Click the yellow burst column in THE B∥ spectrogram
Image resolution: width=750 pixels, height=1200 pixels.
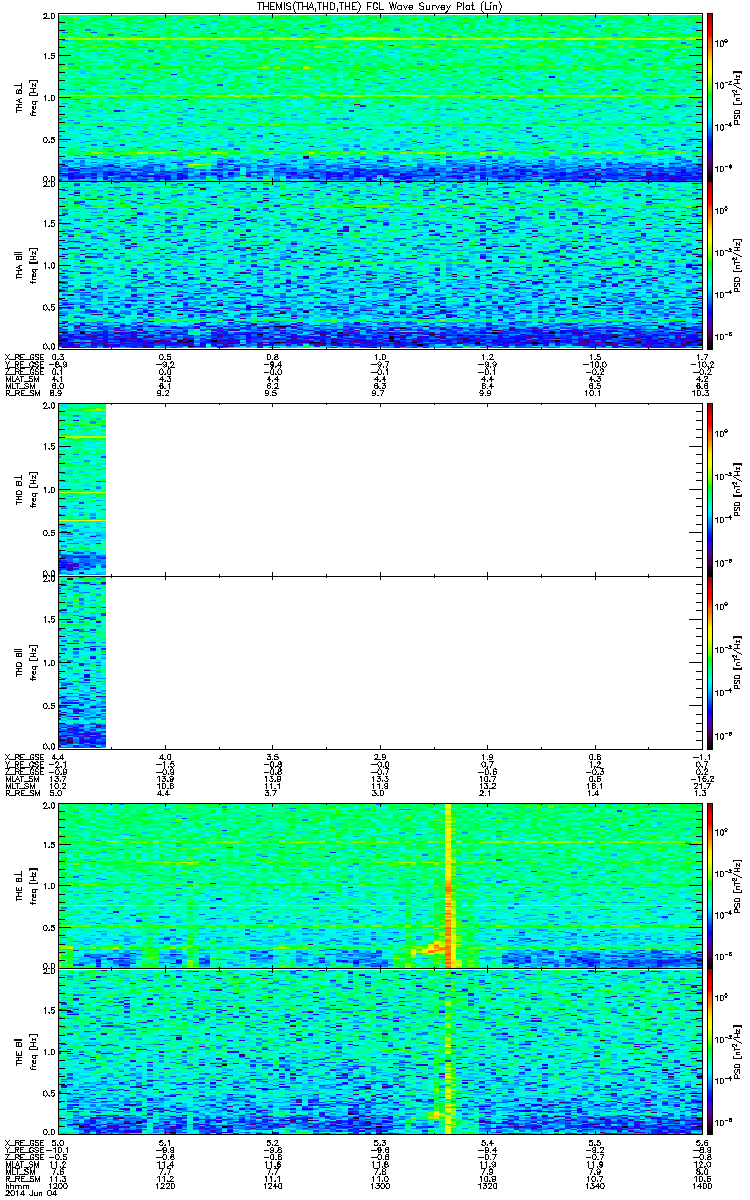(449, 1052)
